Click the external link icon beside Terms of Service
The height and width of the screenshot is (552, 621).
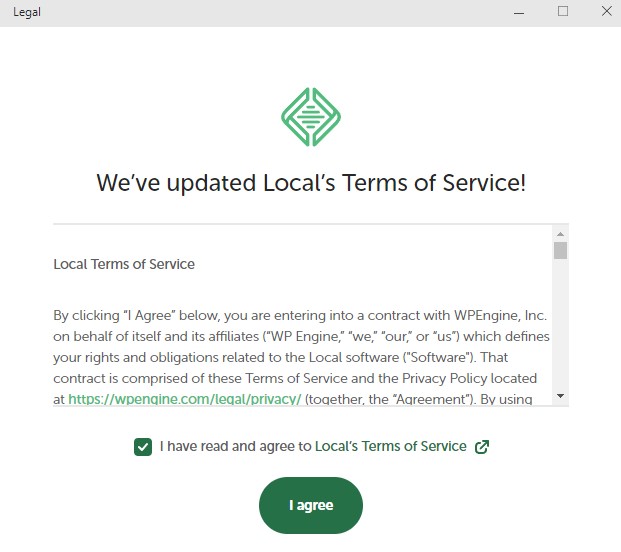pos(482,447)
